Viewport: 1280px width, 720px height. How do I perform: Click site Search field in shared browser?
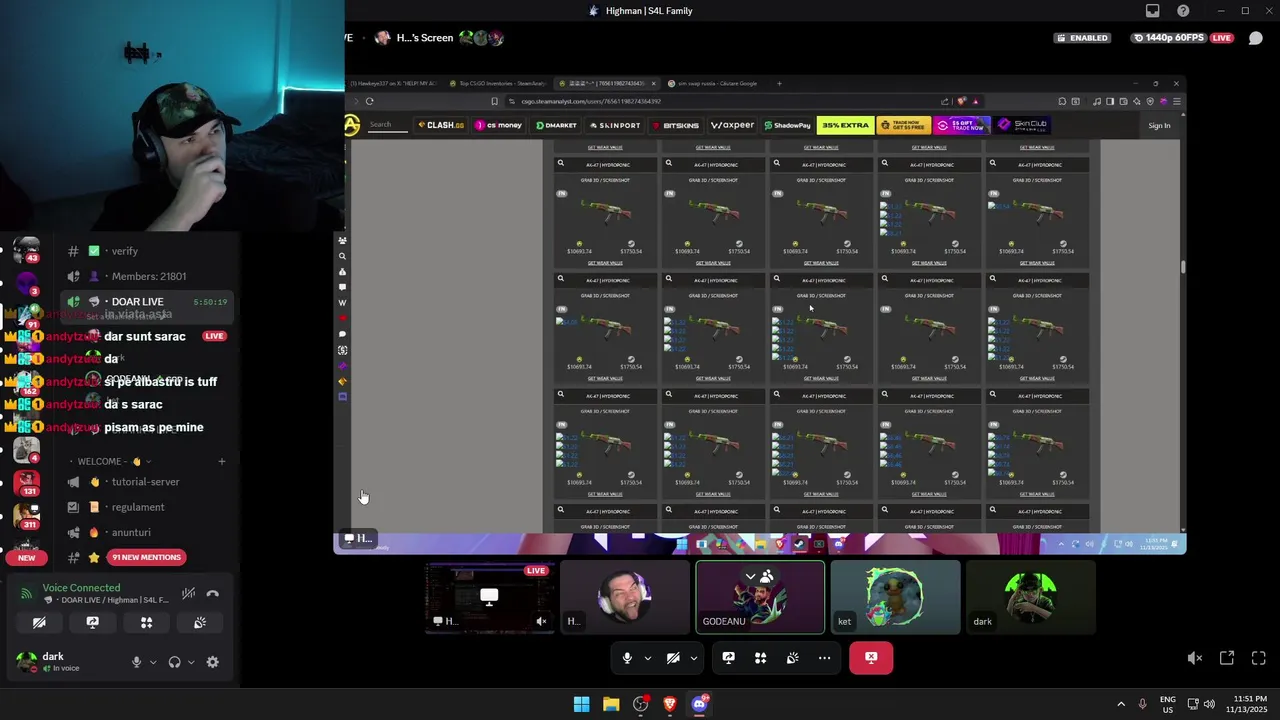[x=388, y=125]
